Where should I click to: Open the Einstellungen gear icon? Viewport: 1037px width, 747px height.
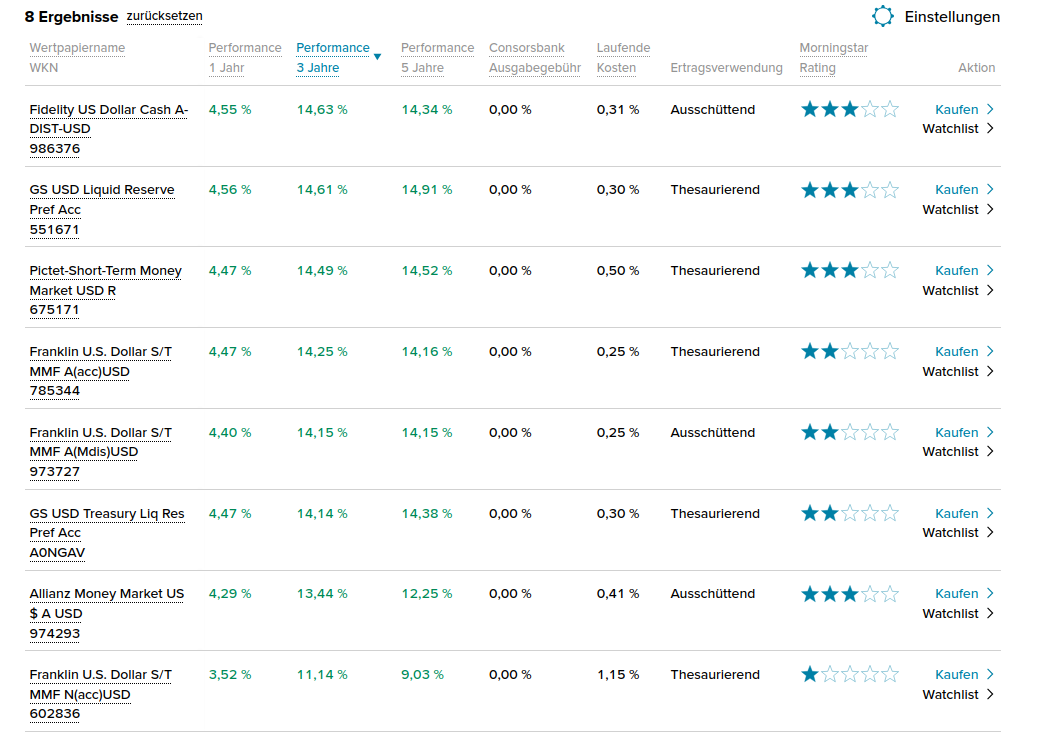[882, 16]
